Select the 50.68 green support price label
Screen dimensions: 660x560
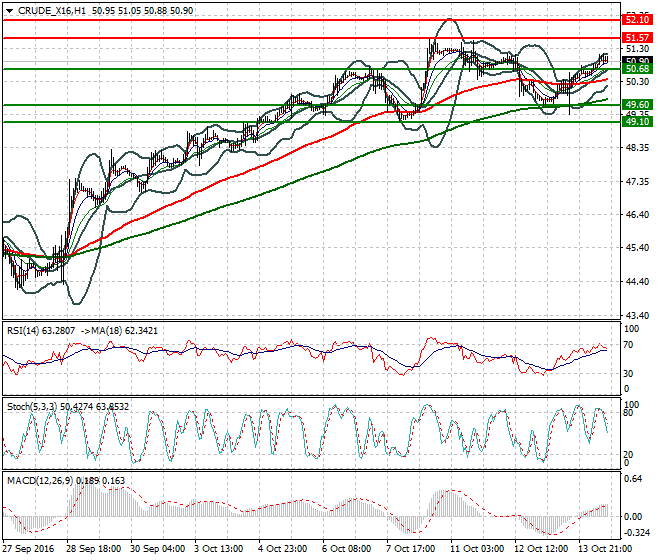(637, 69)
